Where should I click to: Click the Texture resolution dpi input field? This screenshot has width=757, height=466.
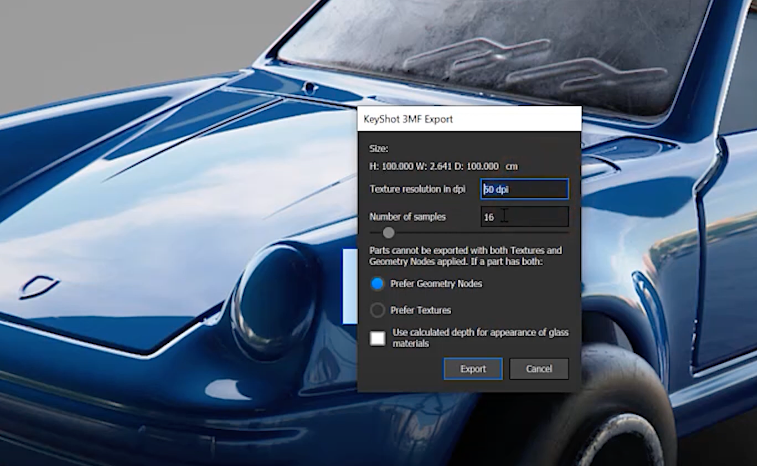[x=524, y=189]
